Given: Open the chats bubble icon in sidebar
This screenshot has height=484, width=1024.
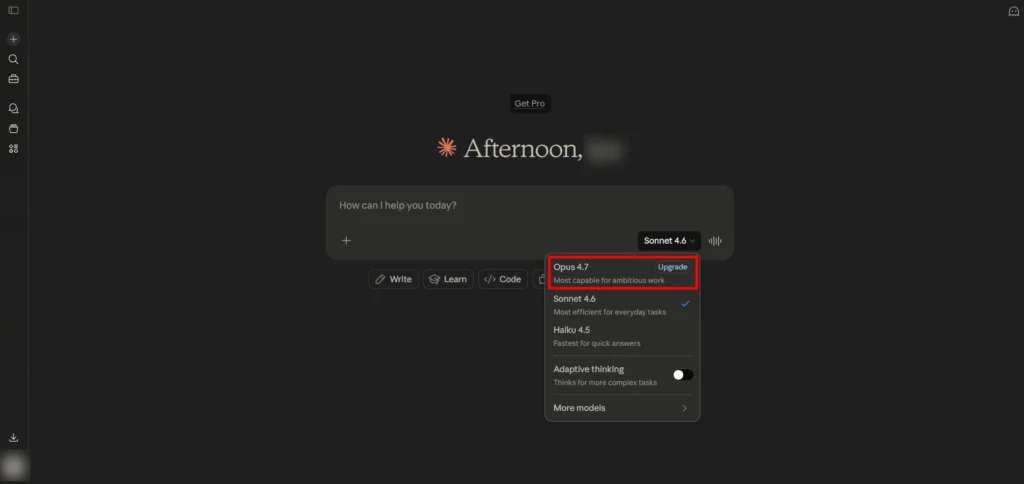Looking at the screenshot, I should (13, 108).
